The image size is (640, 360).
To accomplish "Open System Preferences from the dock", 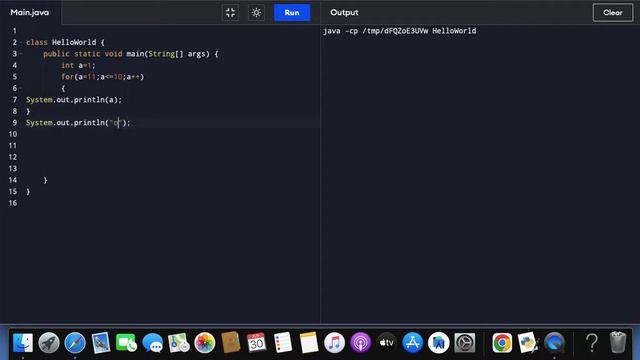I will click(x=465, y=342).
